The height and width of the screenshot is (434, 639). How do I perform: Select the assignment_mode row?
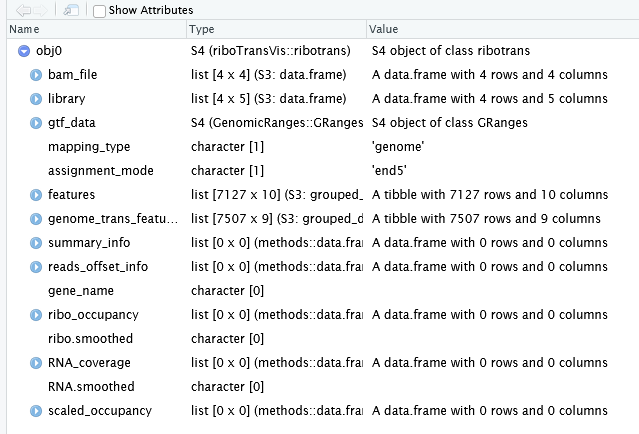323,171
